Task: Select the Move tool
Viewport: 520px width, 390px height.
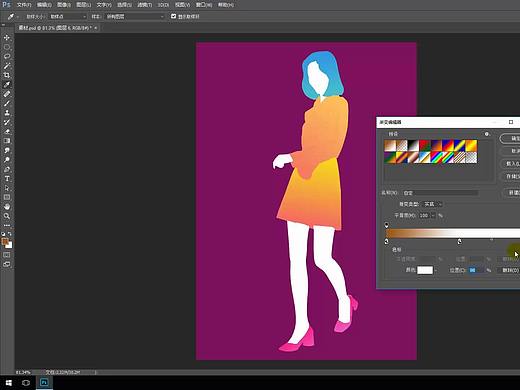Action: [x=7, y=38]
